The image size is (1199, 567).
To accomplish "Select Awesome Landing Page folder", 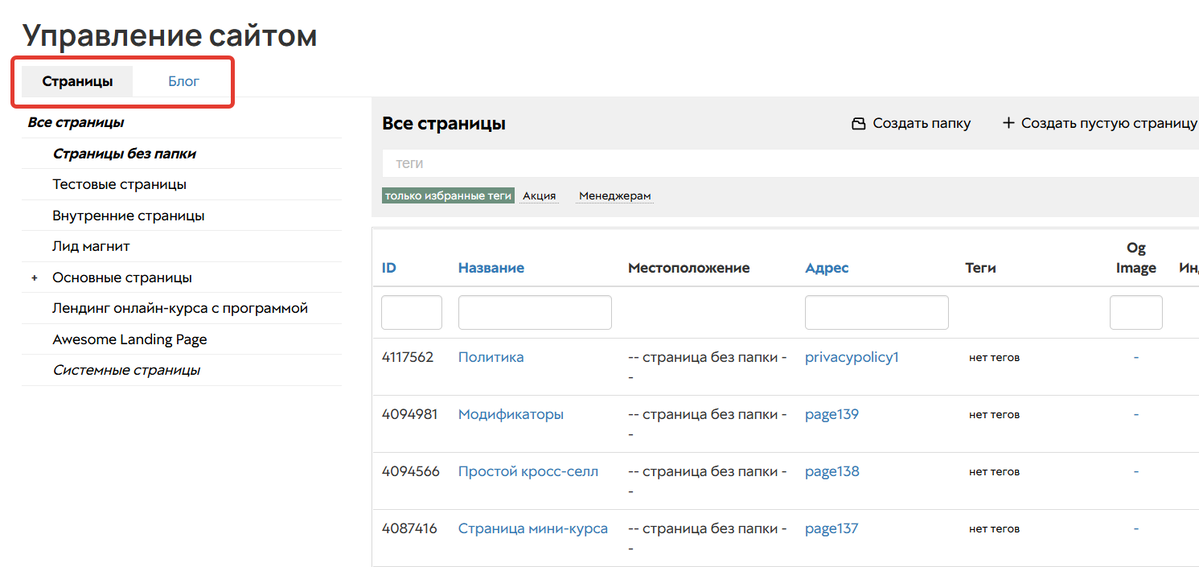I will pos(130,339).
